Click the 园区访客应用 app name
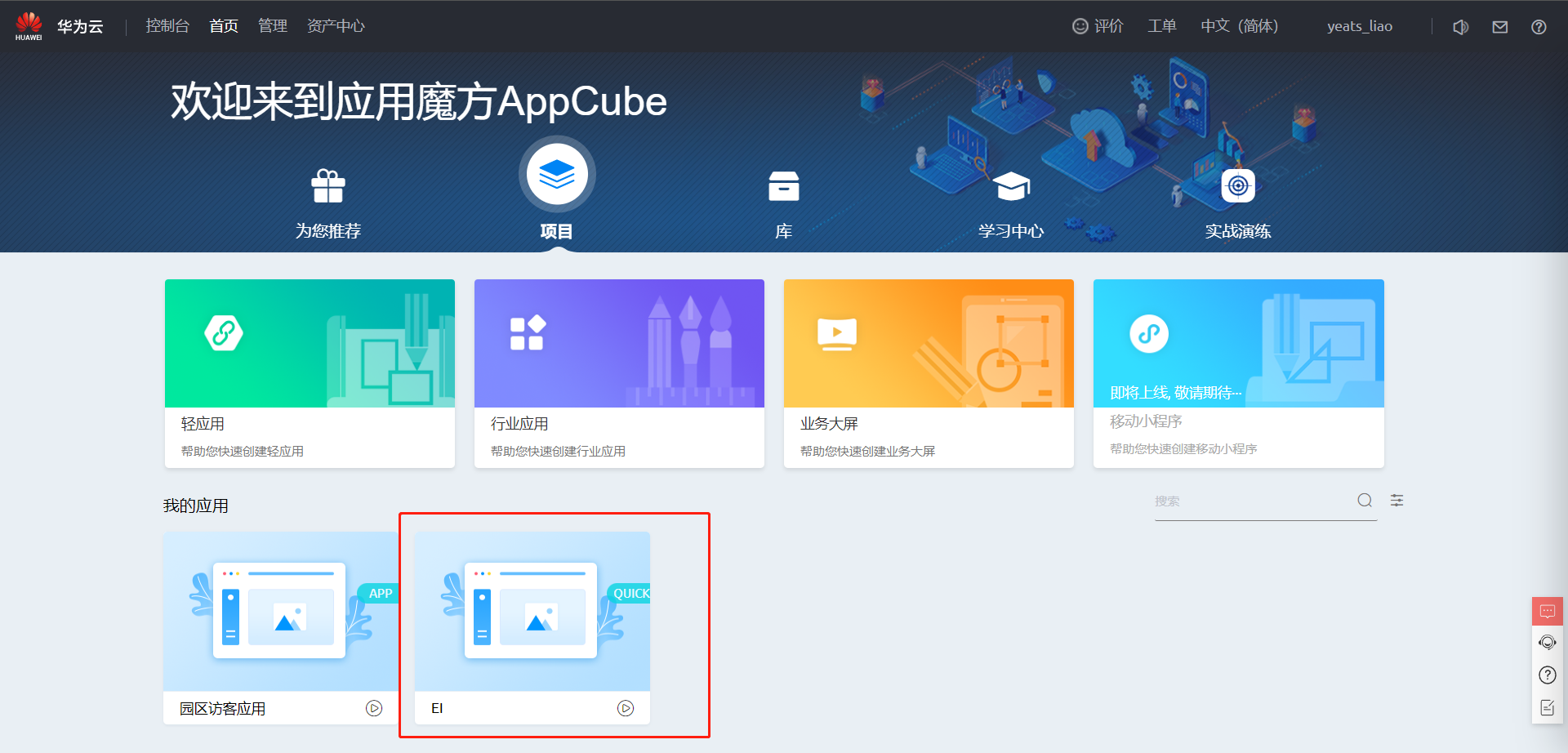 point(222,708)
